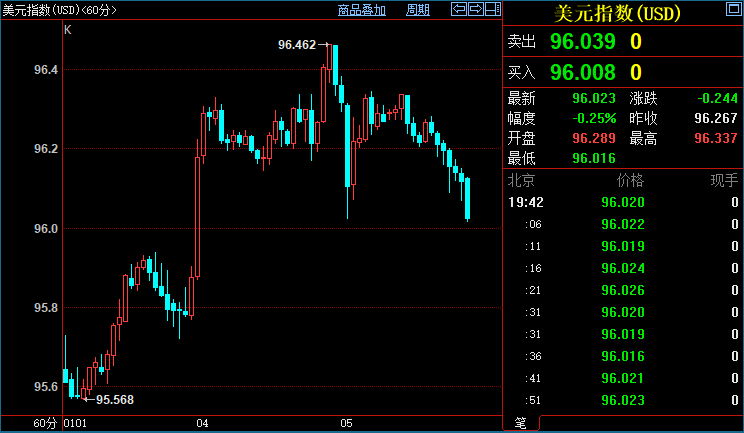Click the 最高 value 96.337
Screen dimensions: 744x433
coord(716,138)
